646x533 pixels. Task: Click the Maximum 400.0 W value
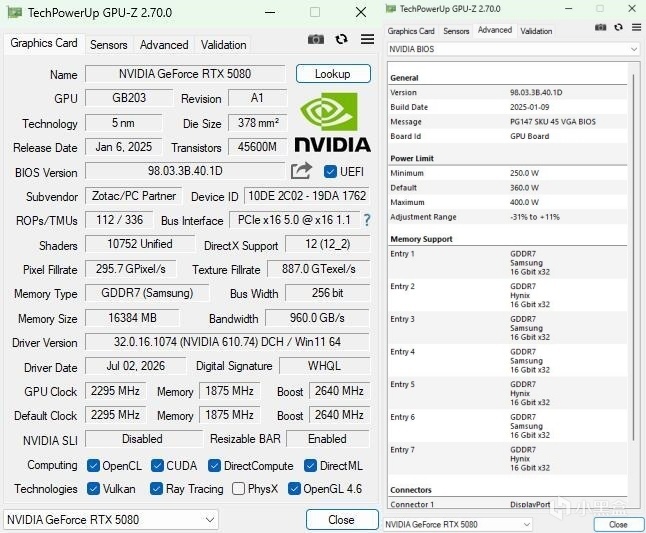524,202
